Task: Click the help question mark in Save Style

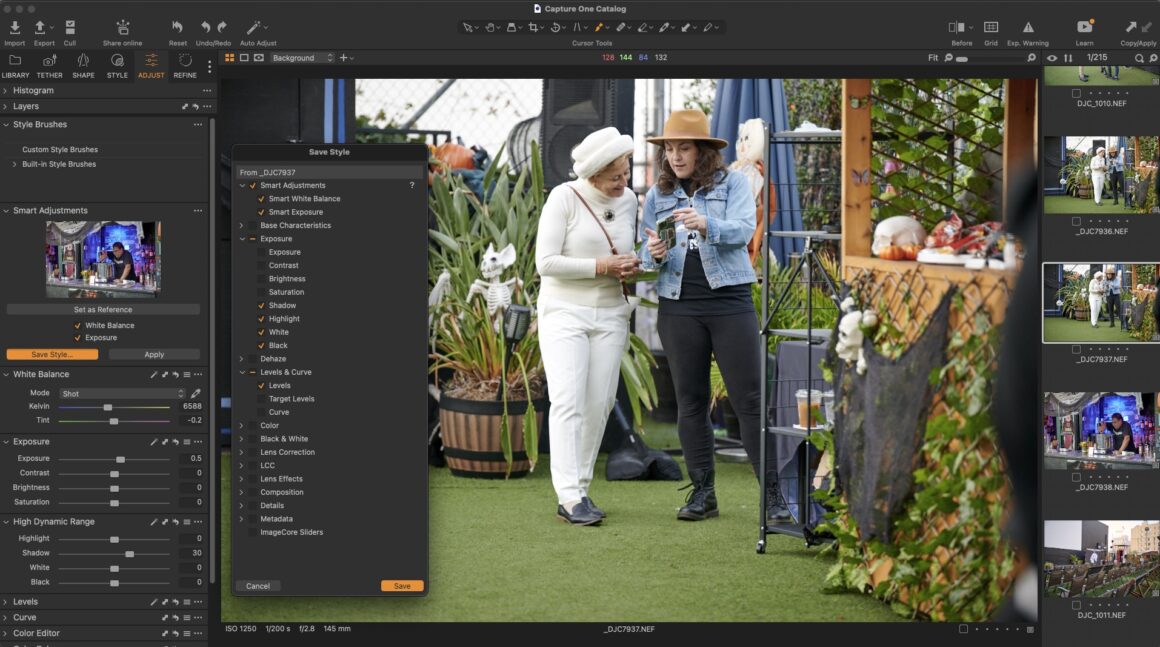Action: coord(412,186)
